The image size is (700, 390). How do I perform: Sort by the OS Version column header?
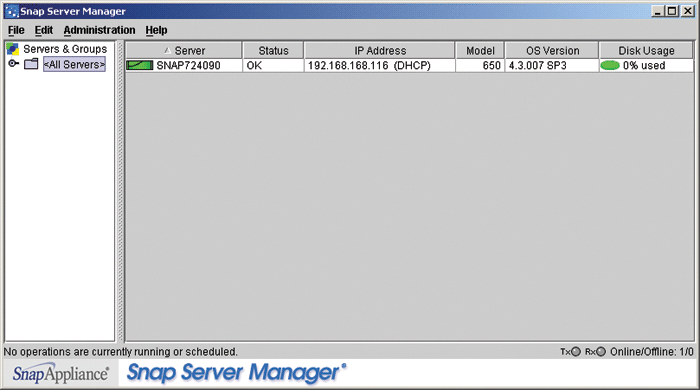(x=552, y=50)
